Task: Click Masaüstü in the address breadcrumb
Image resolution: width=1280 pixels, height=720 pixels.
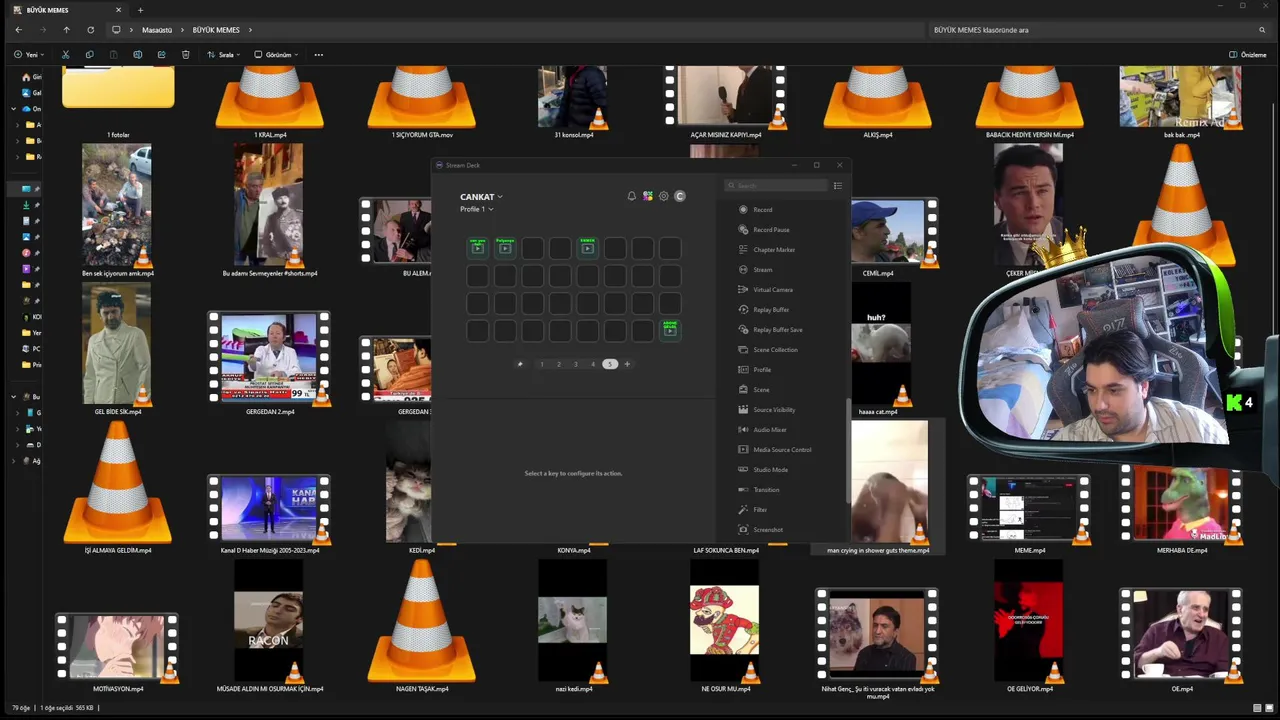Action: click(157, 30)
